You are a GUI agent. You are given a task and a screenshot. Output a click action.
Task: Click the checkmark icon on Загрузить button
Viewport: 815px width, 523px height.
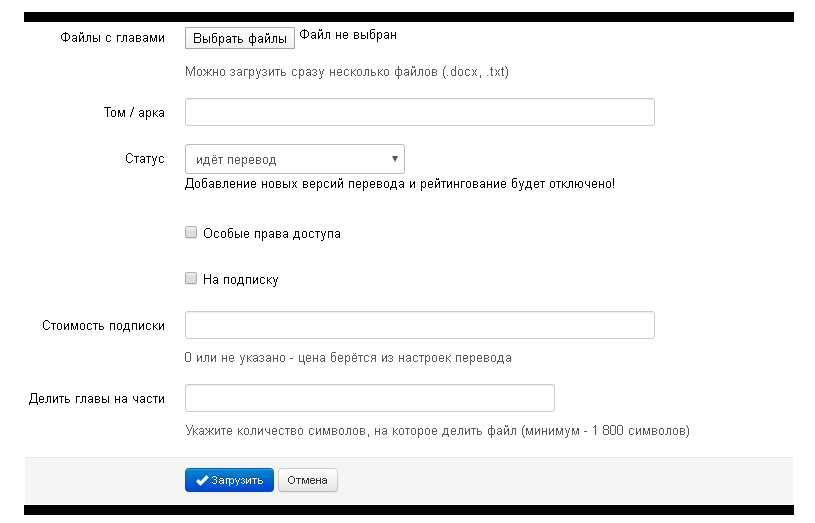pyautogui.click(x=201, y=480)
